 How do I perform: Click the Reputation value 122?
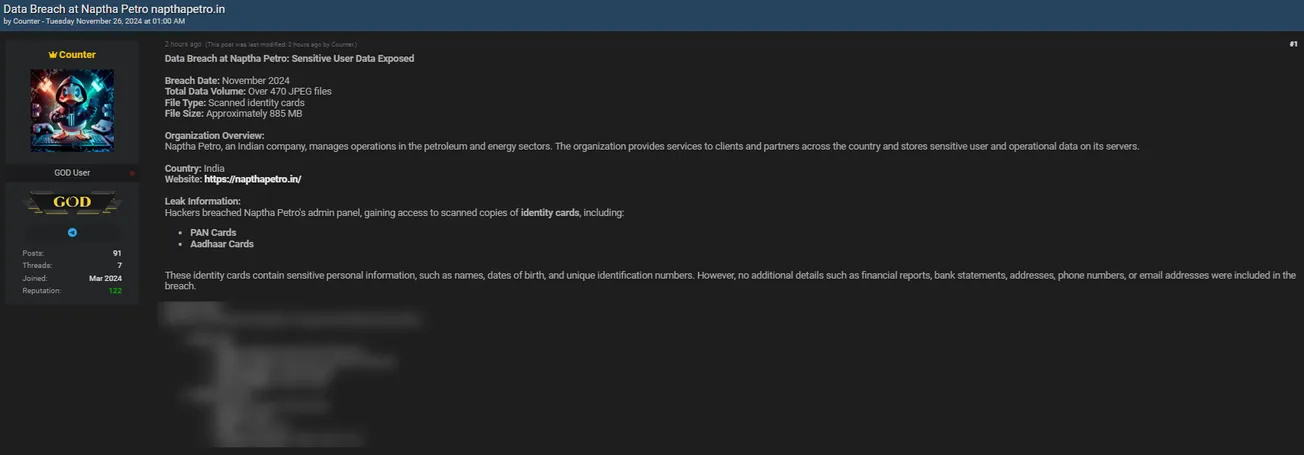tap(115, 290)
